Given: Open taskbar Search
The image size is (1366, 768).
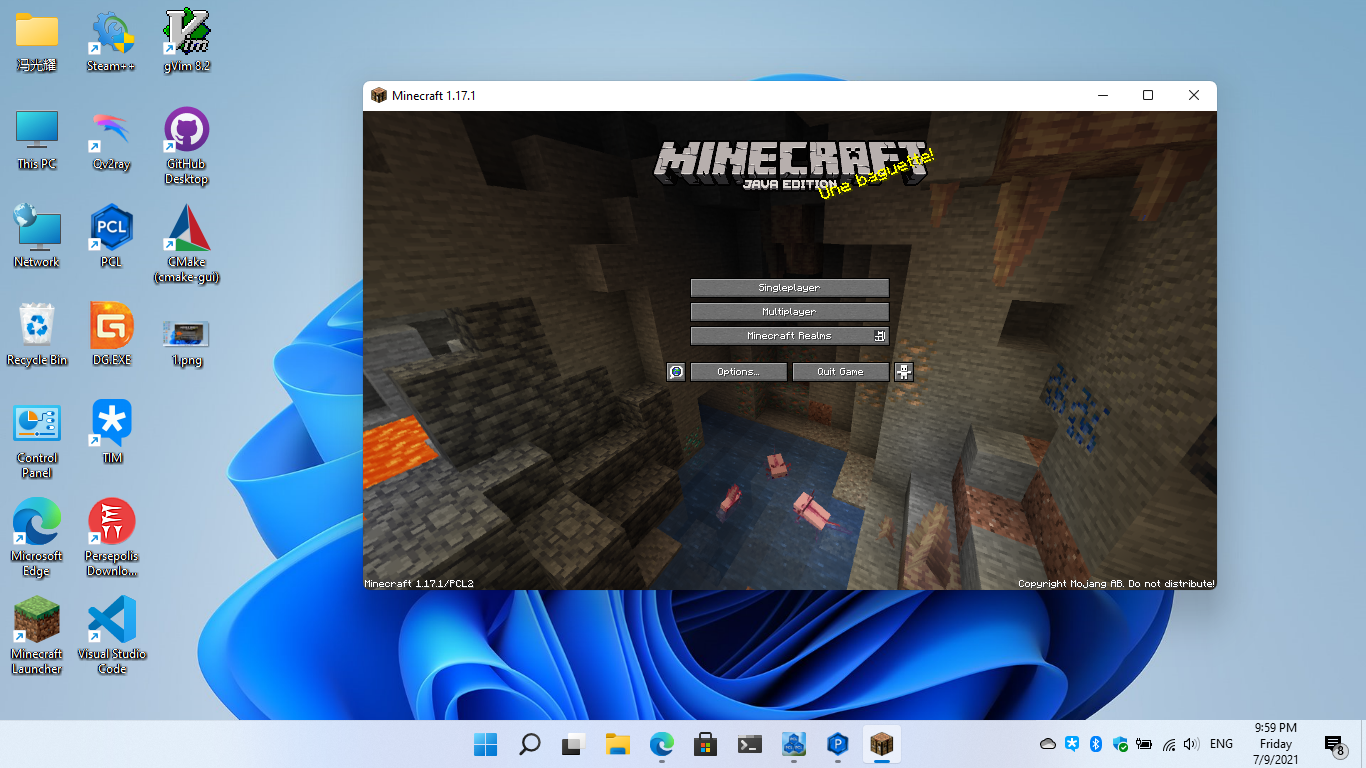Looking at the screenshot, I should click(530, 744).
